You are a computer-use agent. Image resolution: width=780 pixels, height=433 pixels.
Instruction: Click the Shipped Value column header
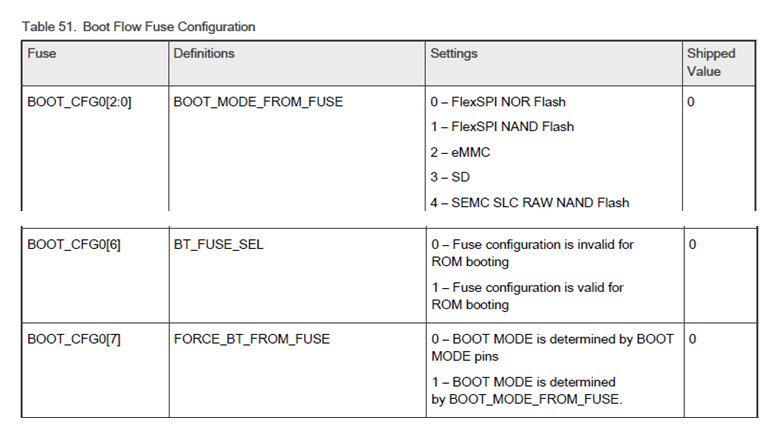[x=711, y=62]
